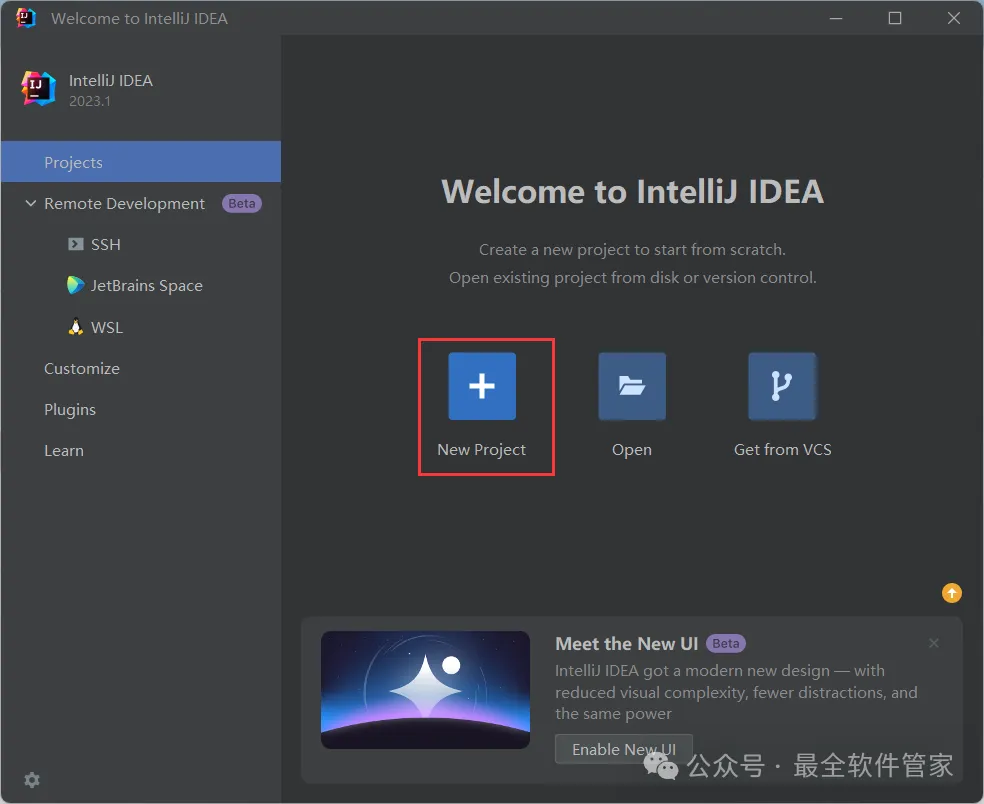Select JetBrains Space remote option

click(146, 286)
